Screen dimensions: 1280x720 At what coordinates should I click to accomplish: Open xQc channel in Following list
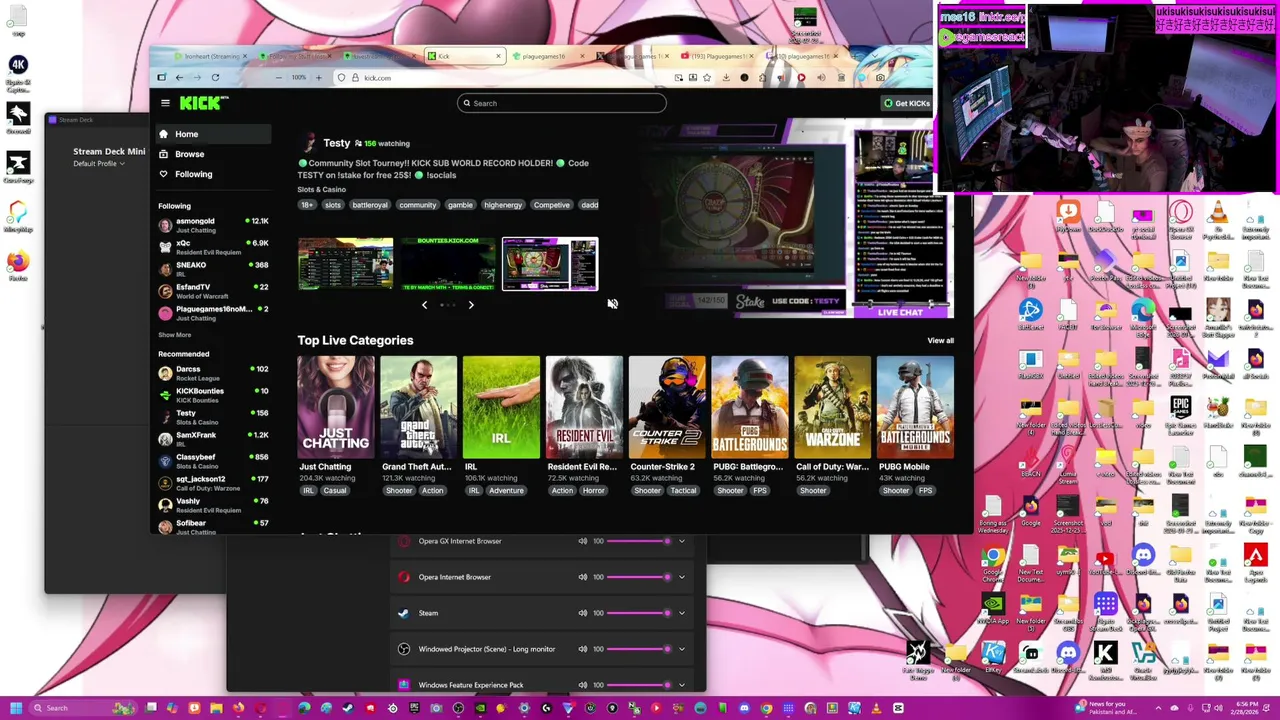click(213, 247)
